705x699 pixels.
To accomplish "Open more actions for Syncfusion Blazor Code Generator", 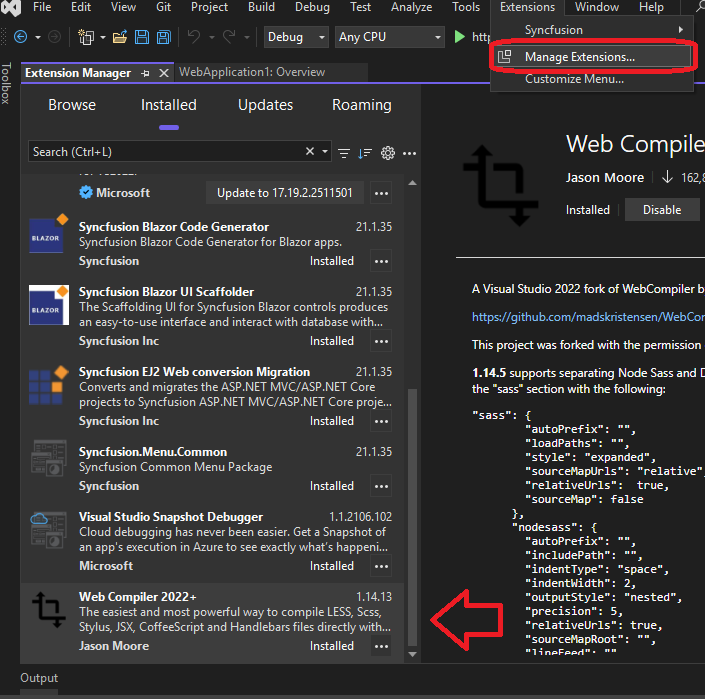I will point(381,261).
